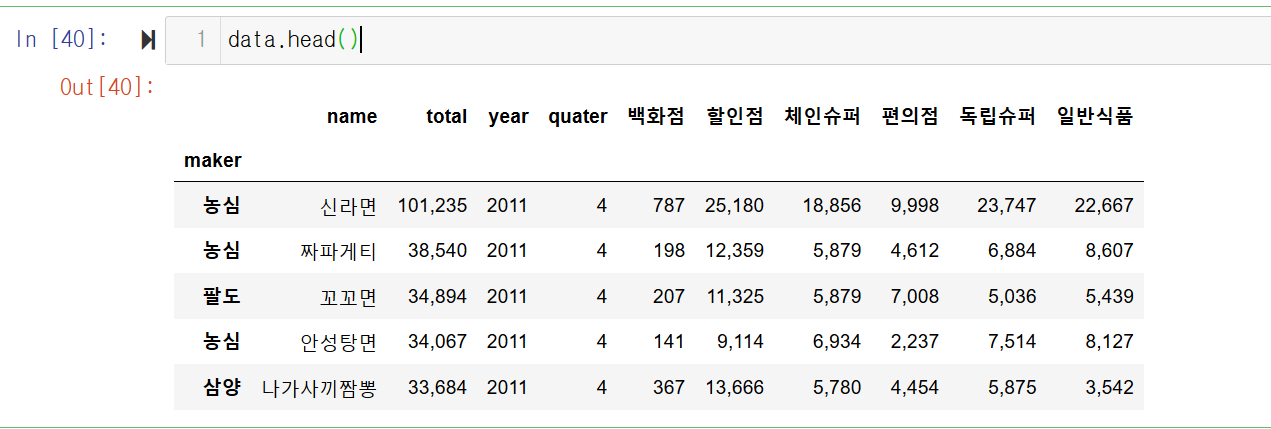Click the total value 33,684
This screenshot has height=429, width=1271.
coord(437,387)
